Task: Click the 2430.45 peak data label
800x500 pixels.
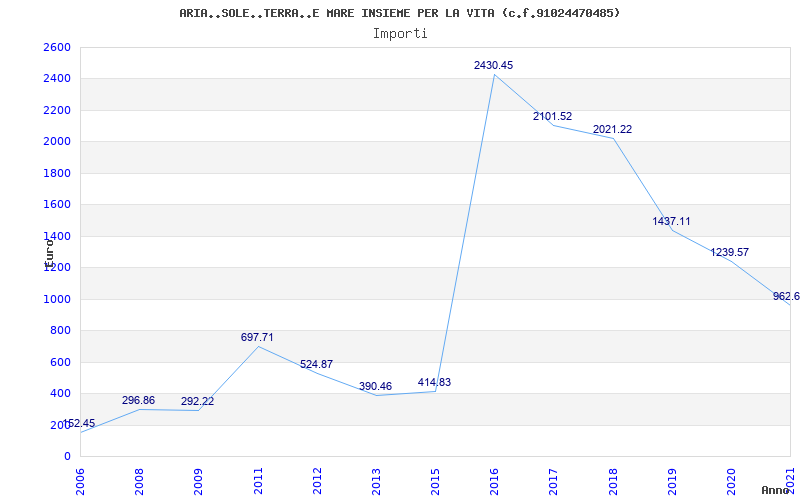Action: click(493, 65)
